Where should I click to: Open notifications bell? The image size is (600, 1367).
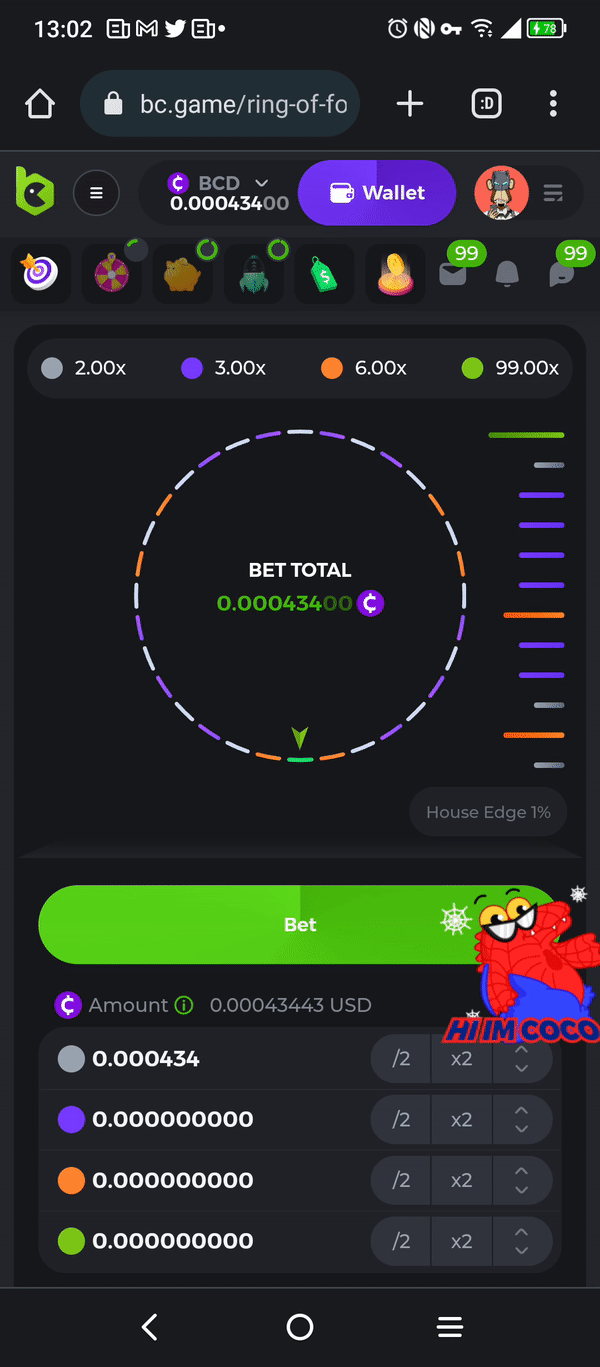[x=508, y=273]
